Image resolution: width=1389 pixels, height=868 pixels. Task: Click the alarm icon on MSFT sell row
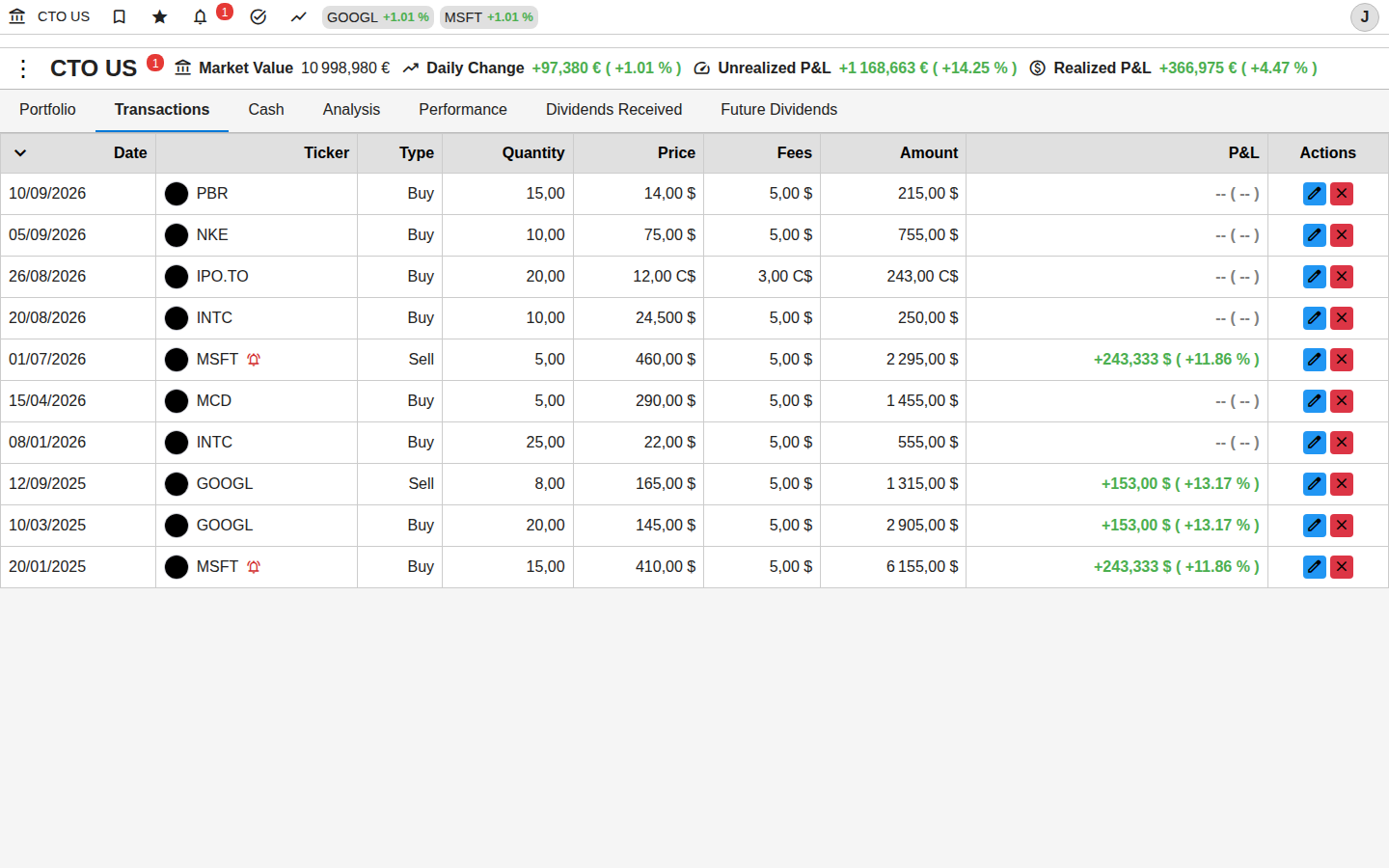(x=254, y=360)
